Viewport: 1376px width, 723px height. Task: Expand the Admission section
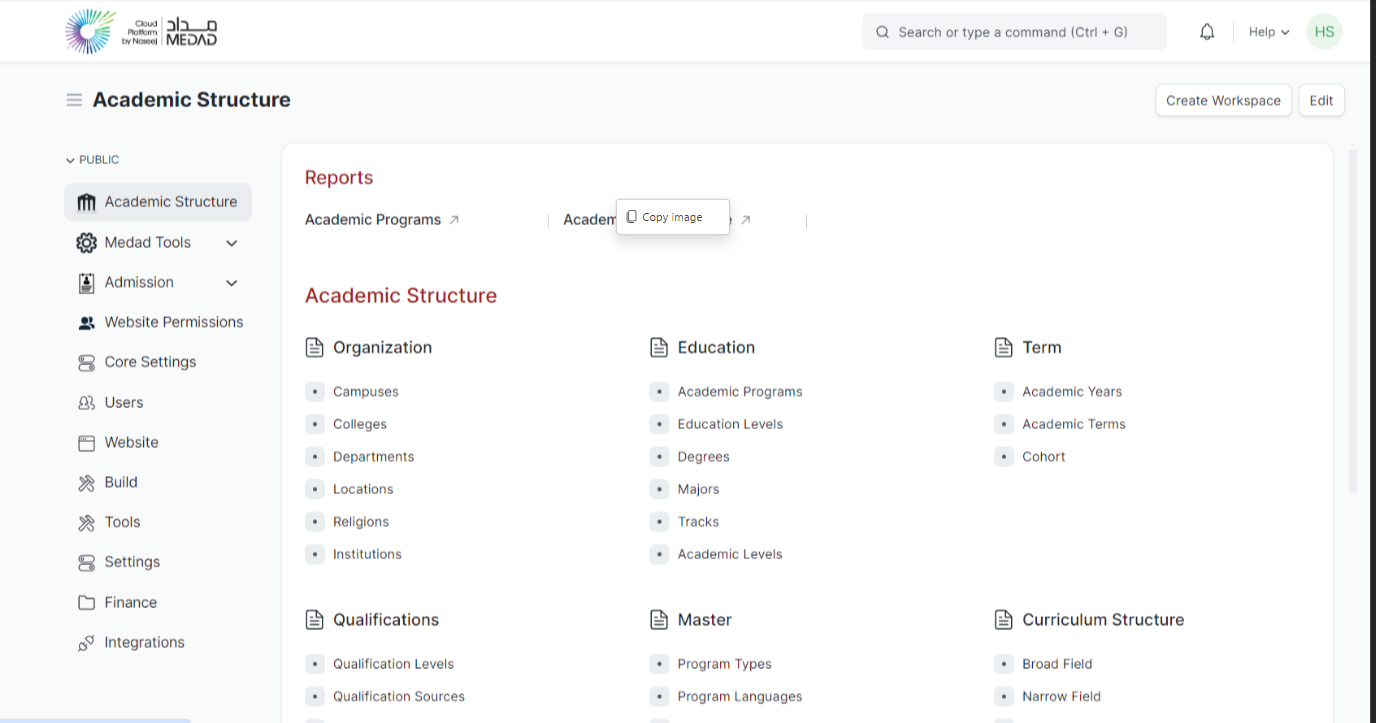tap(231, 282)
